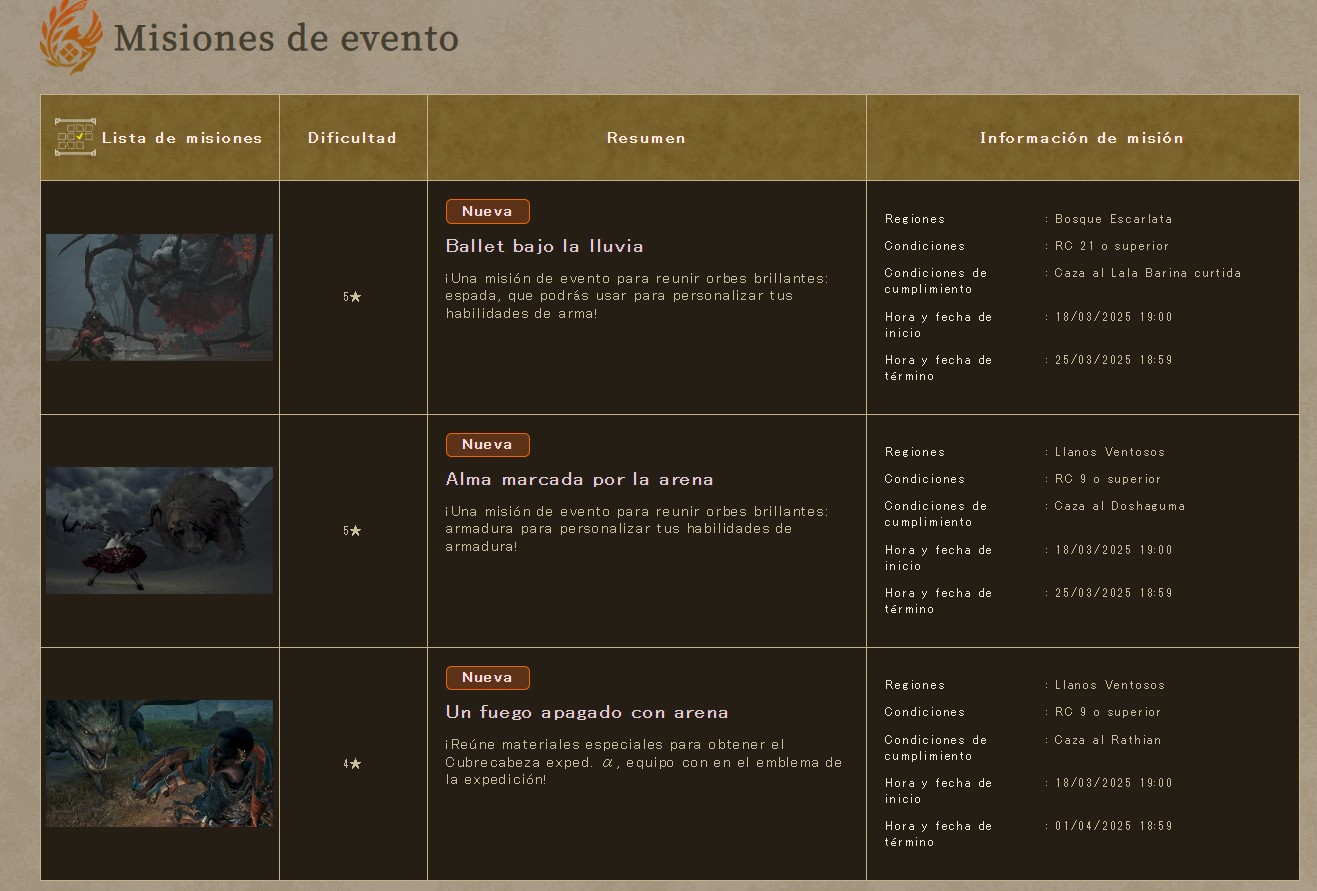Click Hora y fecha de término in Doshaguma row
Viewport: 1317px width, 891px height.
pyautogui.click(x=938, y=601)
